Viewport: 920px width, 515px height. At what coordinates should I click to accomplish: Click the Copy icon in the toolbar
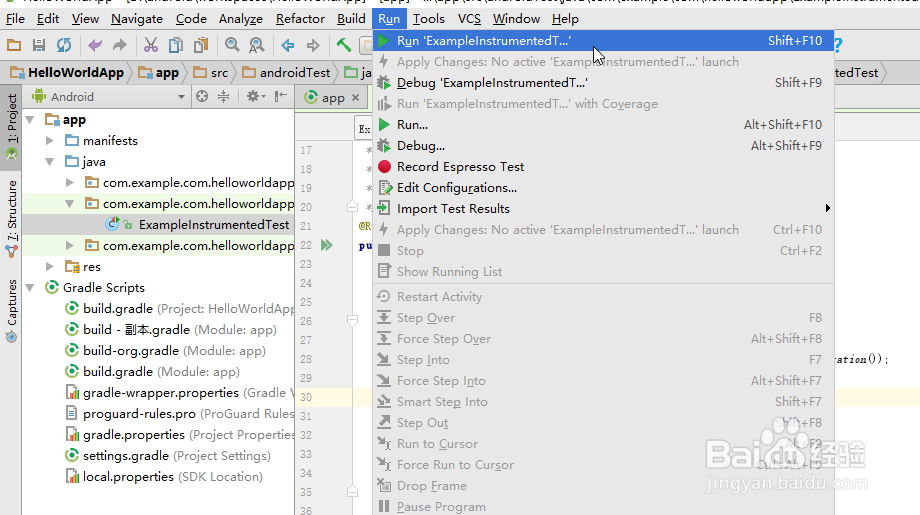pyautogui.click(x=175, y=45)
